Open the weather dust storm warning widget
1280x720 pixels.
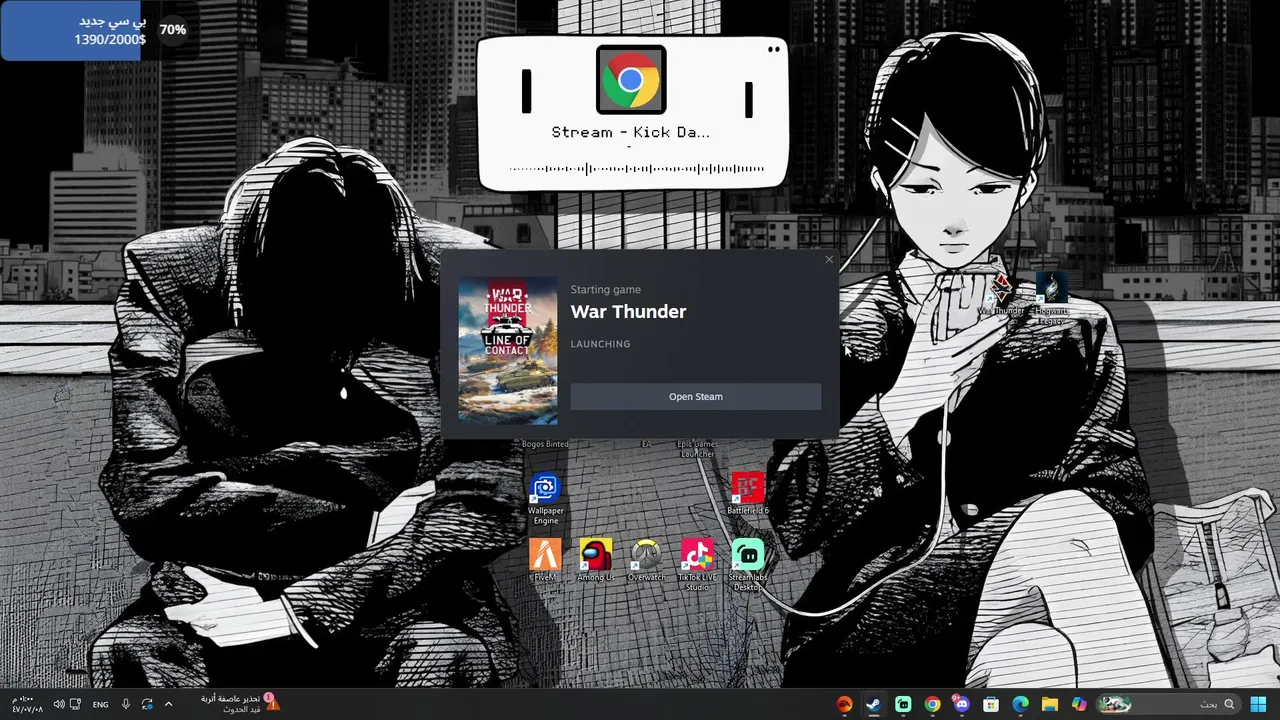[x=240, y=703]
